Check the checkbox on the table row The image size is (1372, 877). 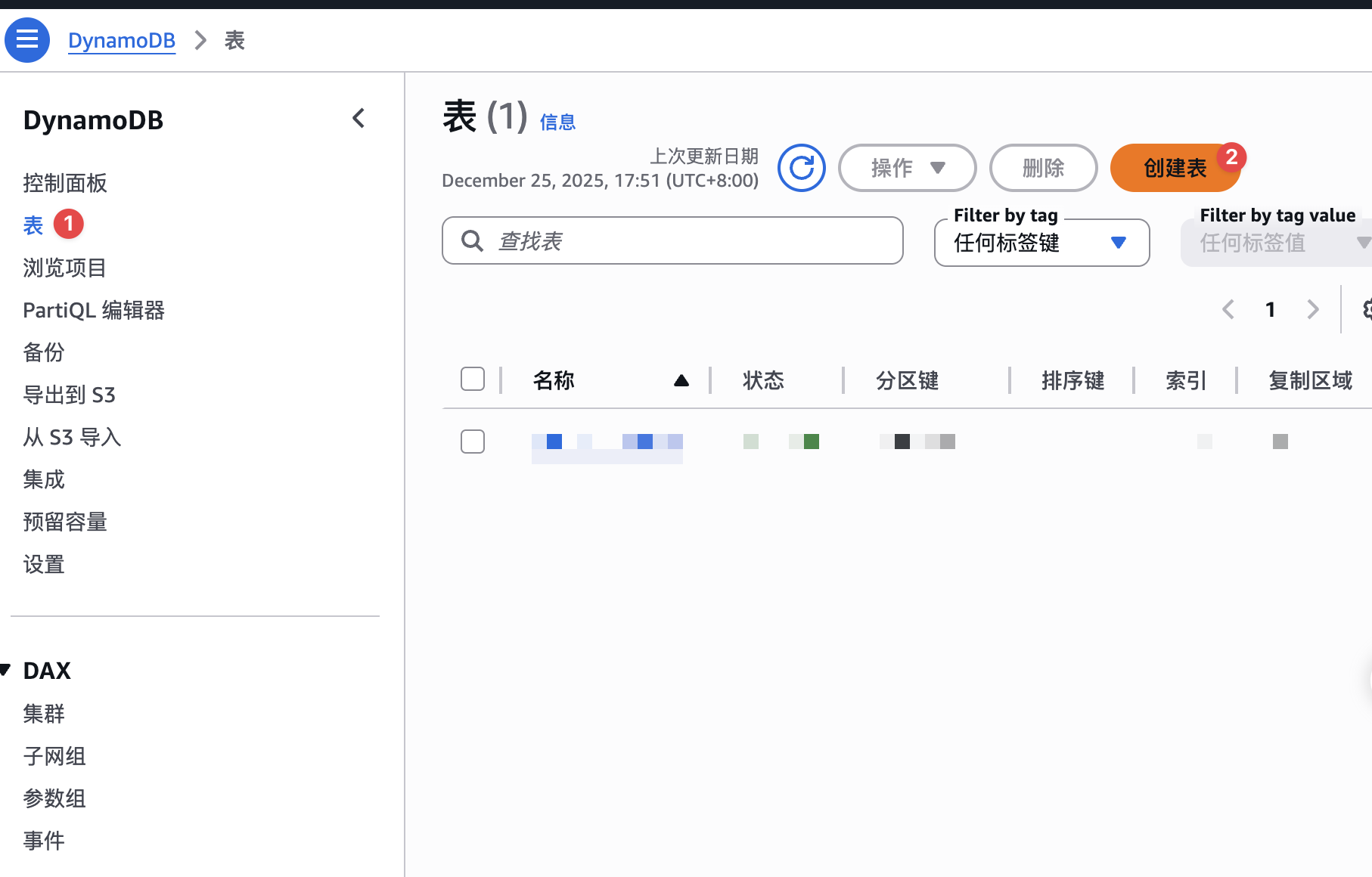coord(472,442)
